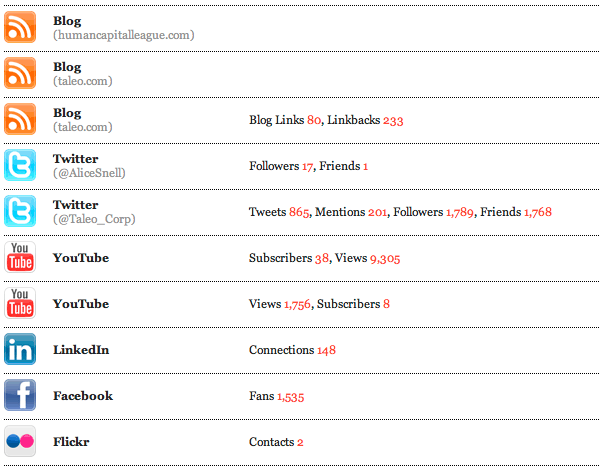Image resolution: width=600 pixels, height=472 pixels.
Task: Open the Flickr icon
Action: point(20,441)
